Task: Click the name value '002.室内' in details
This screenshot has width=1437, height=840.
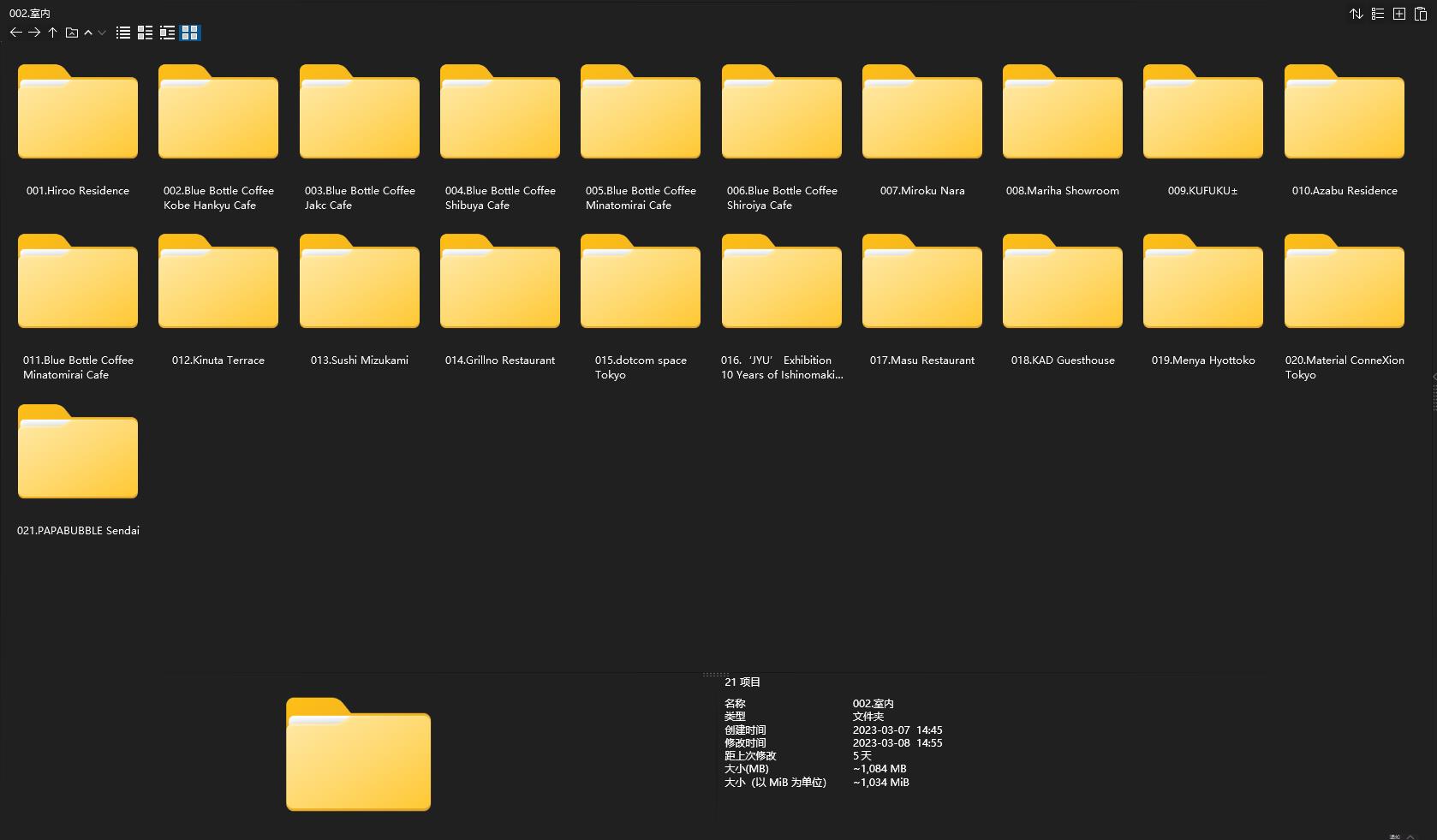Action: pos(873,703)
